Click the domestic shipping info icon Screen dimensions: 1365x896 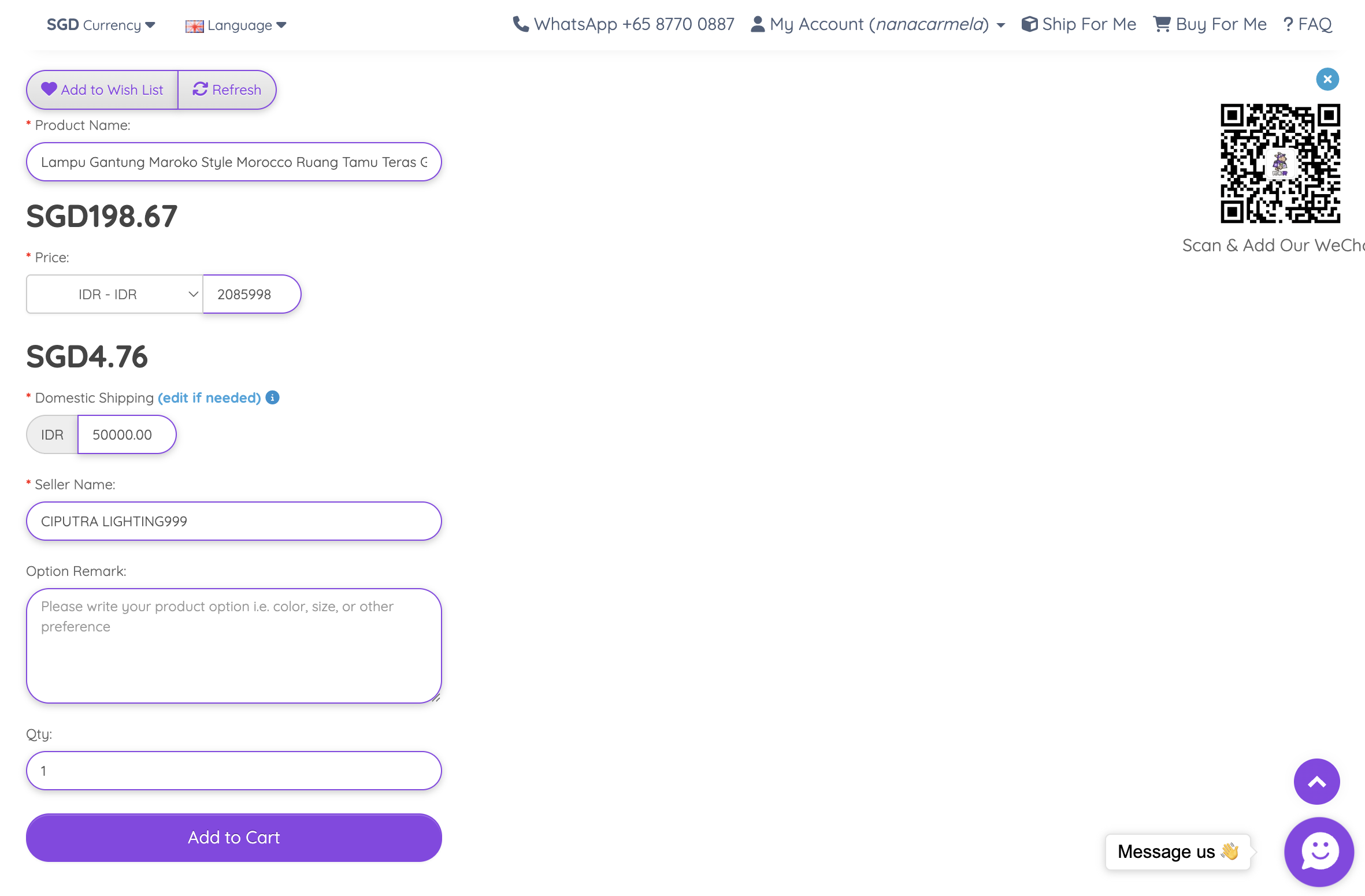[x=272, y=397]
